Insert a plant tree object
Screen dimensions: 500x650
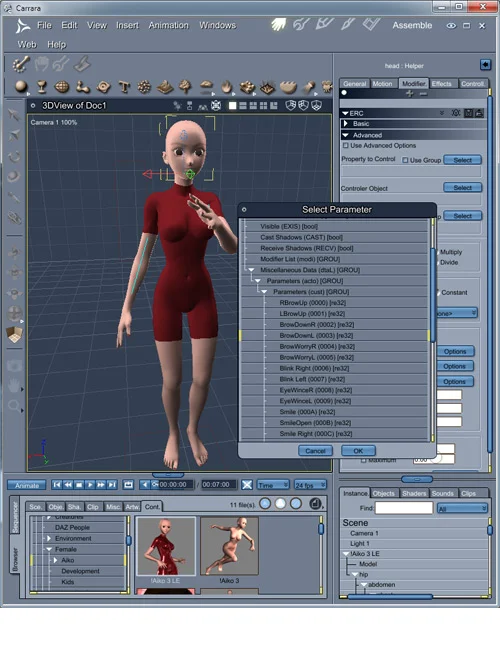pyautogui.click(x=185, y=87)
